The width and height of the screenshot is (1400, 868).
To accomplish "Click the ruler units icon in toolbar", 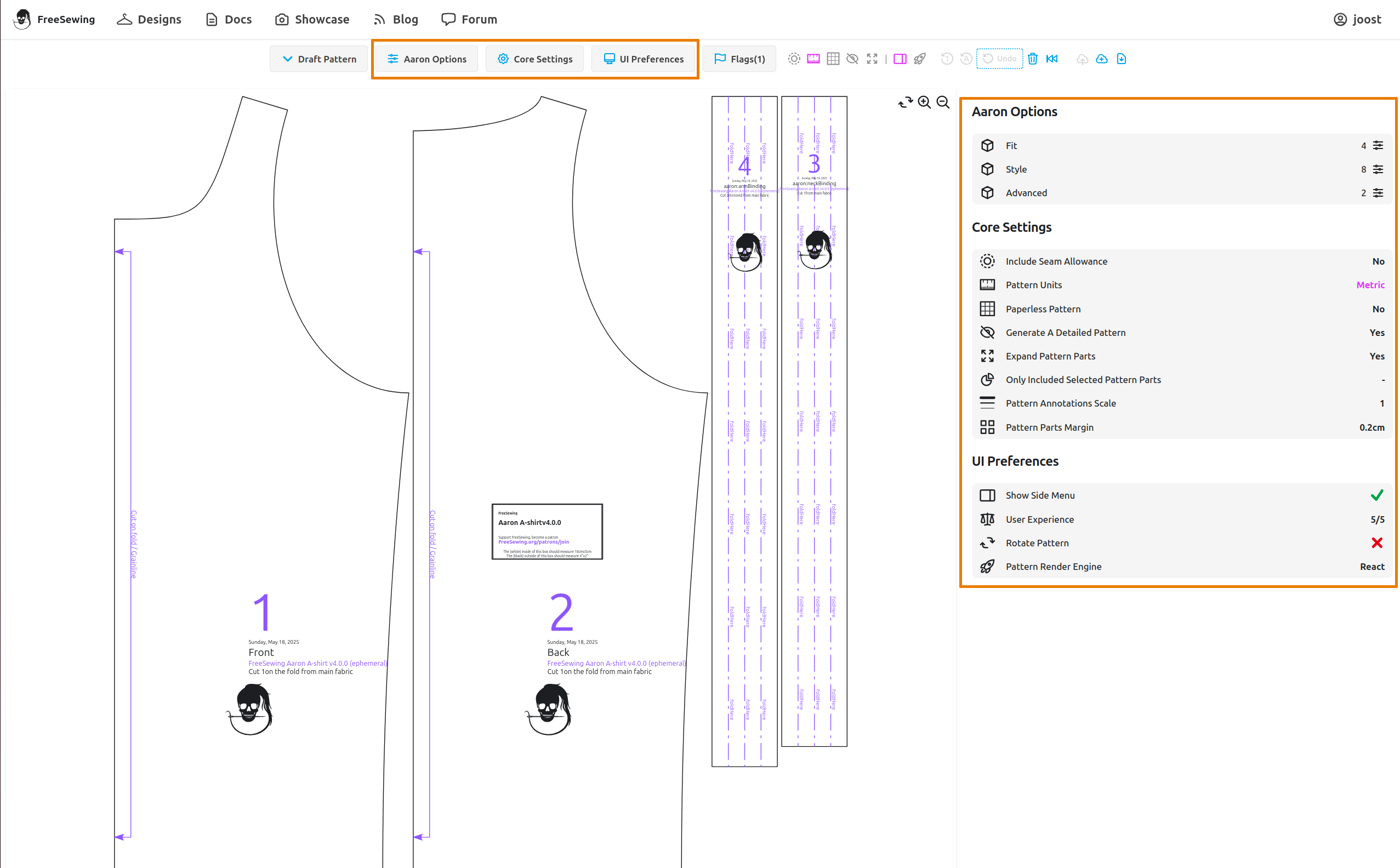I will tap(813, 59).
